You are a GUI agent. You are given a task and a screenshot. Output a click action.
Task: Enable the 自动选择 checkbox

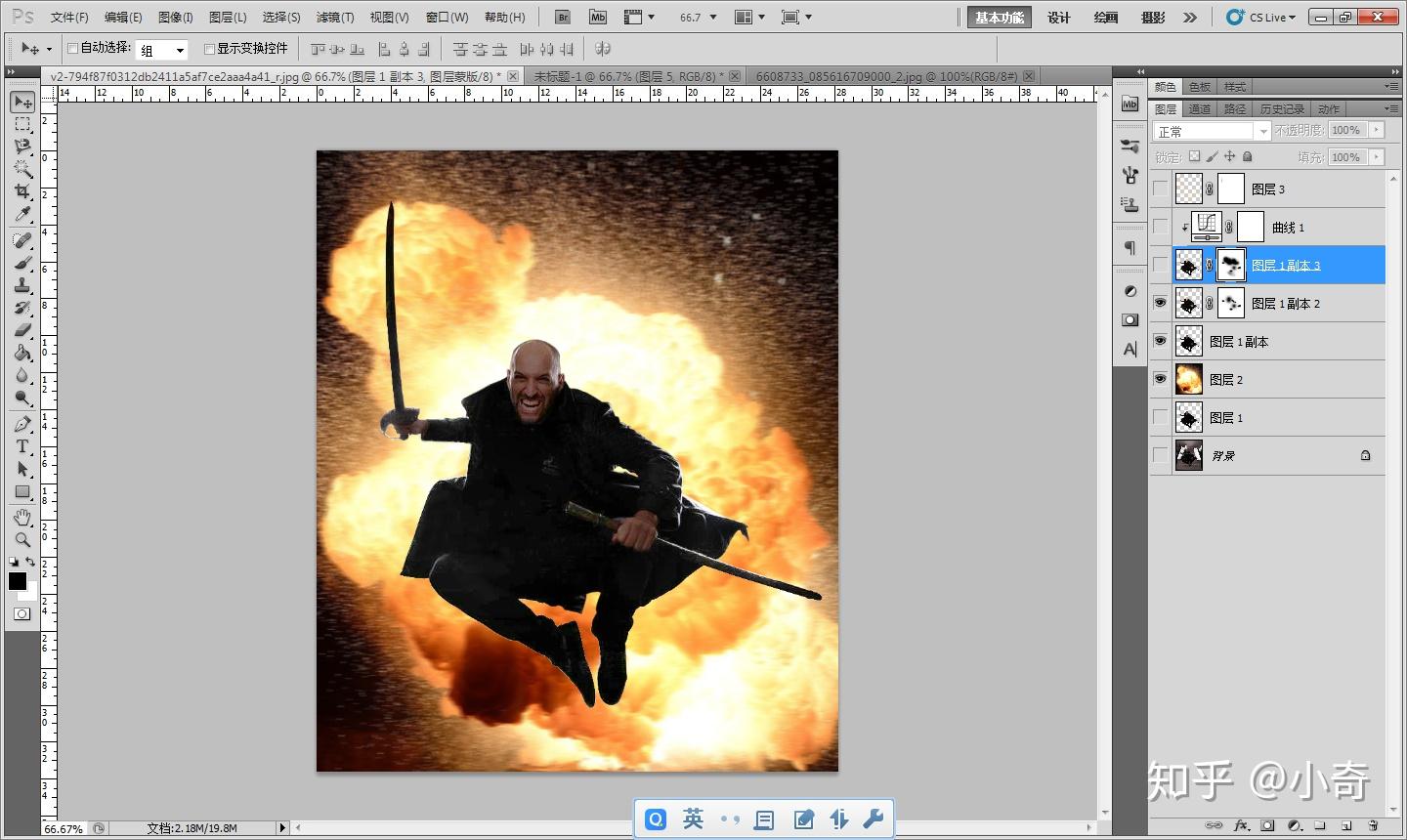tap(72, 49)
